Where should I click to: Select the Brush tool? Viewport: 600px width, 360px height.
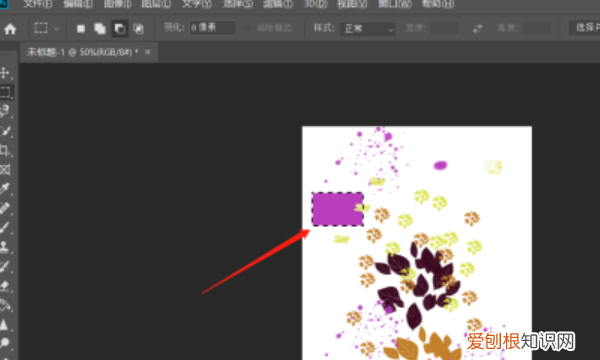tap(5, 228)
